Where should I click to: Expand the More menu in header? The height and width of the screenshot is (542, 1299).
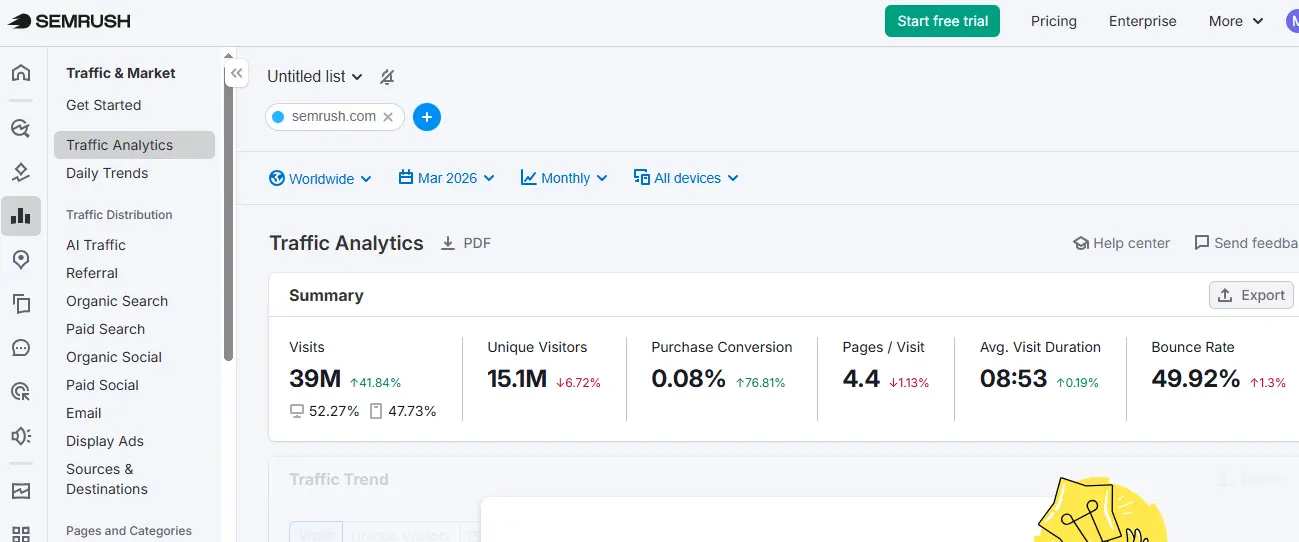point(1236,21)
